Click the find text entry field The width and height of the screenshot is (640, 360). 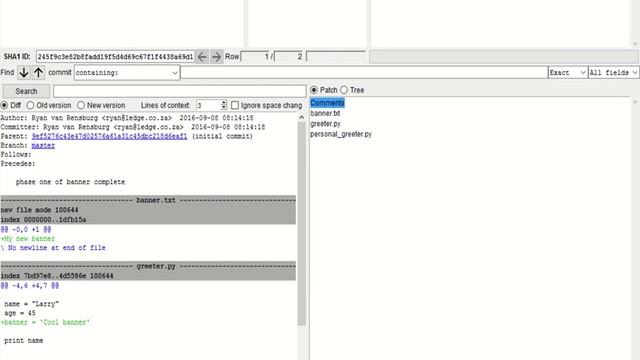[x=364, y=73]
